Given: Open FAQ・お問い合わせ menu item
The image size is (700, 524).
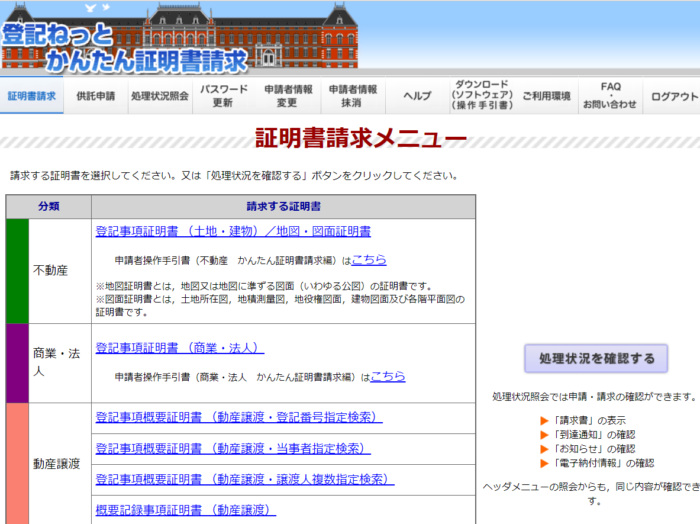Looking at the screenshot, I should [610, 96].
